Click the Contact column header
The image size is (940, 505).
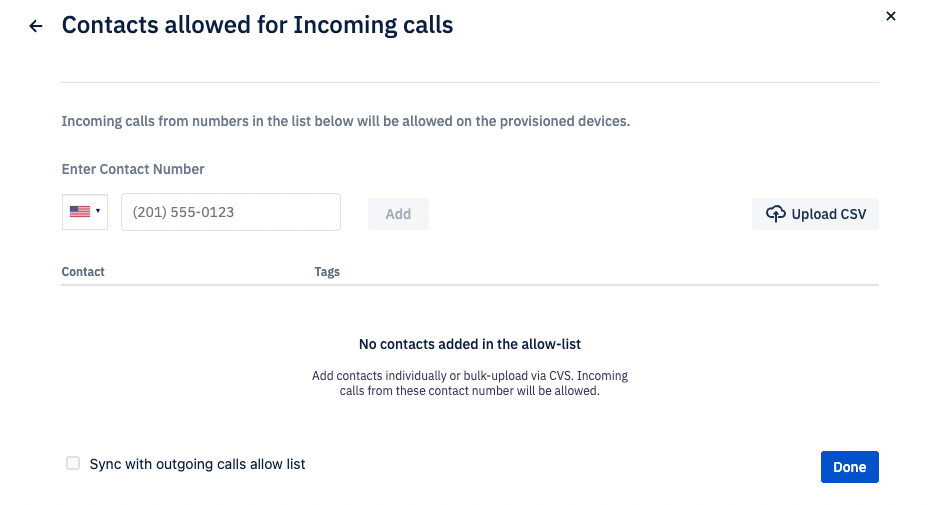tap(83, 272)
